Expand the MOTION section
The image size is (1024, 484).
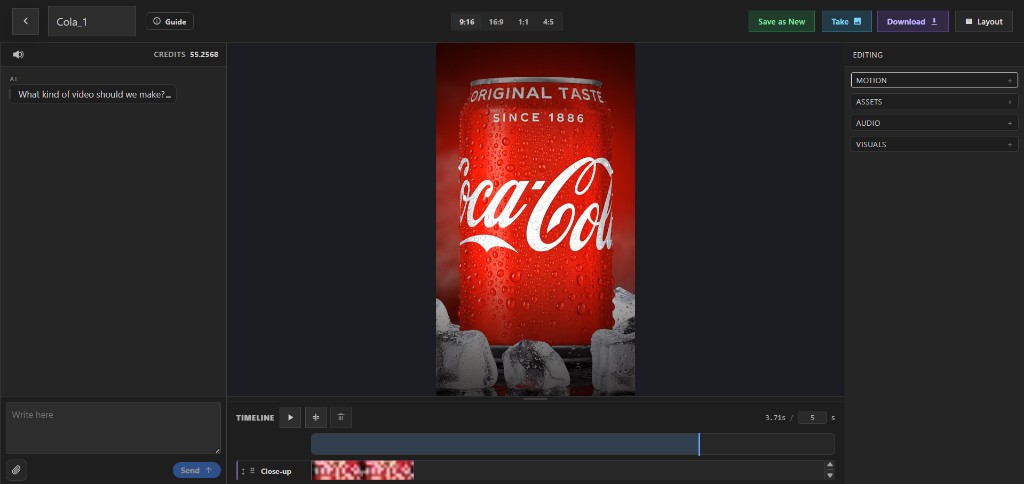934,80
